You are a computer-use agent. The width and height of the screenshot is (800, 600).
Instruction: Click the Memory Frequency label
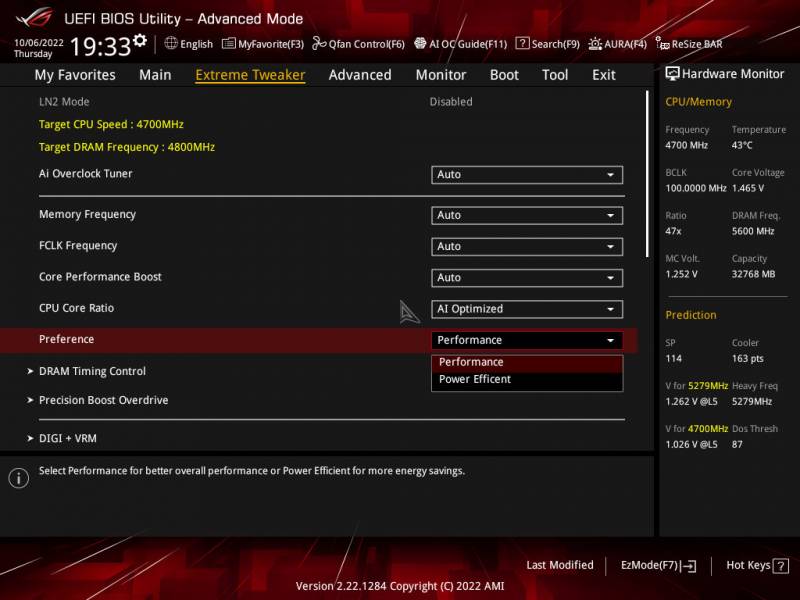tap(87, 215)
